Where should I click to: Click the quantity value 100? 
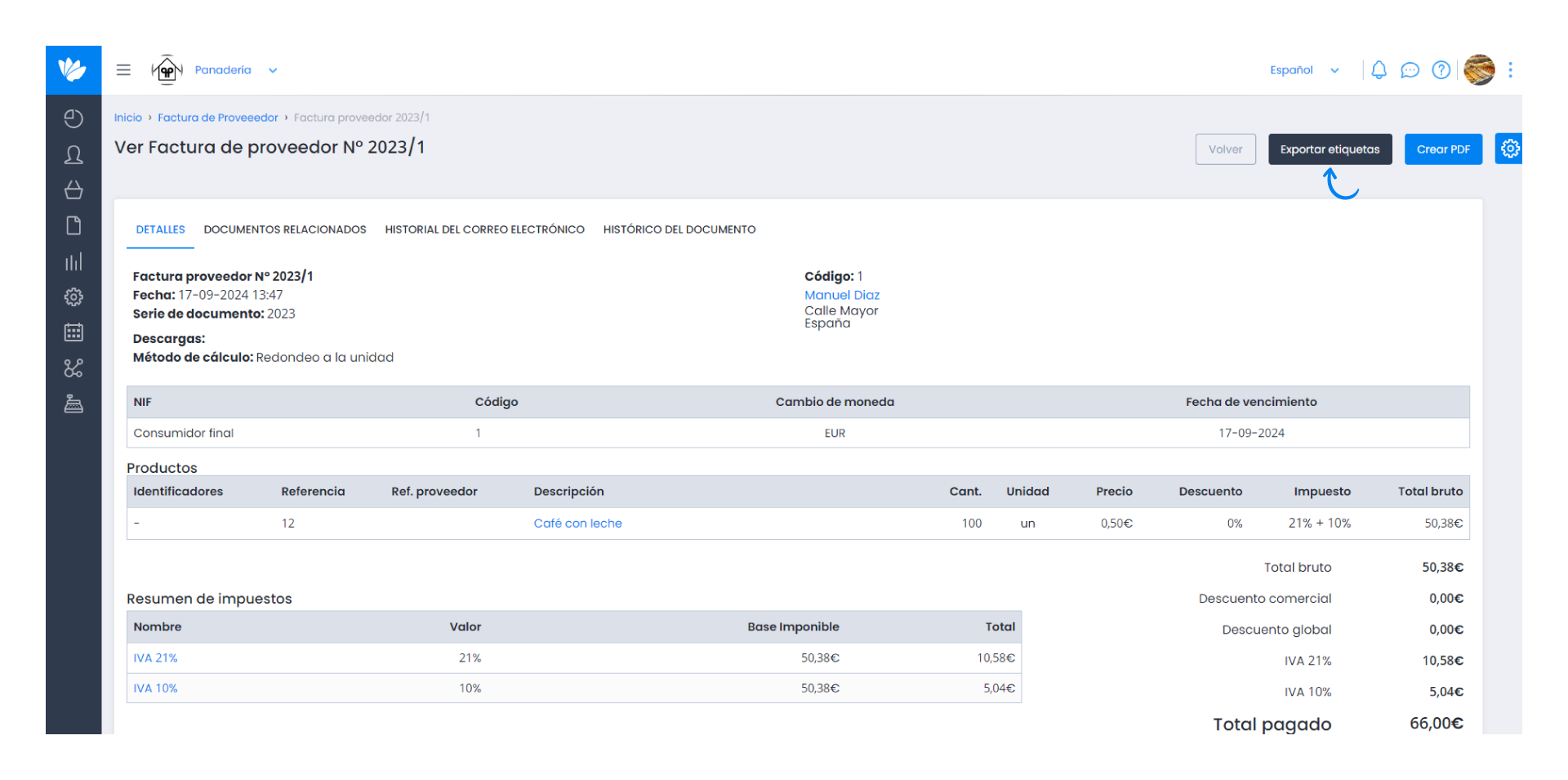[x=971, y=524]
